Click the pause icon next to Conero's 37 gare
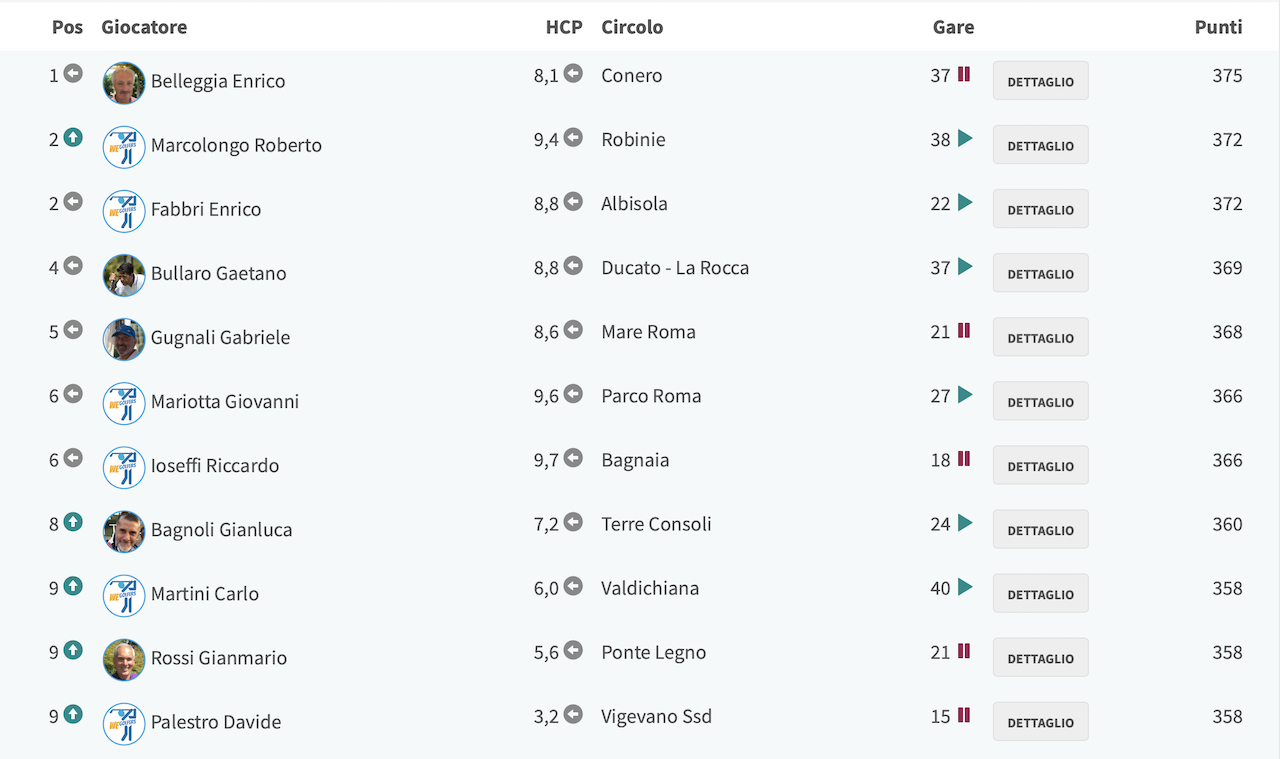Screen dimensions: 1280x759 coord(964,74)
